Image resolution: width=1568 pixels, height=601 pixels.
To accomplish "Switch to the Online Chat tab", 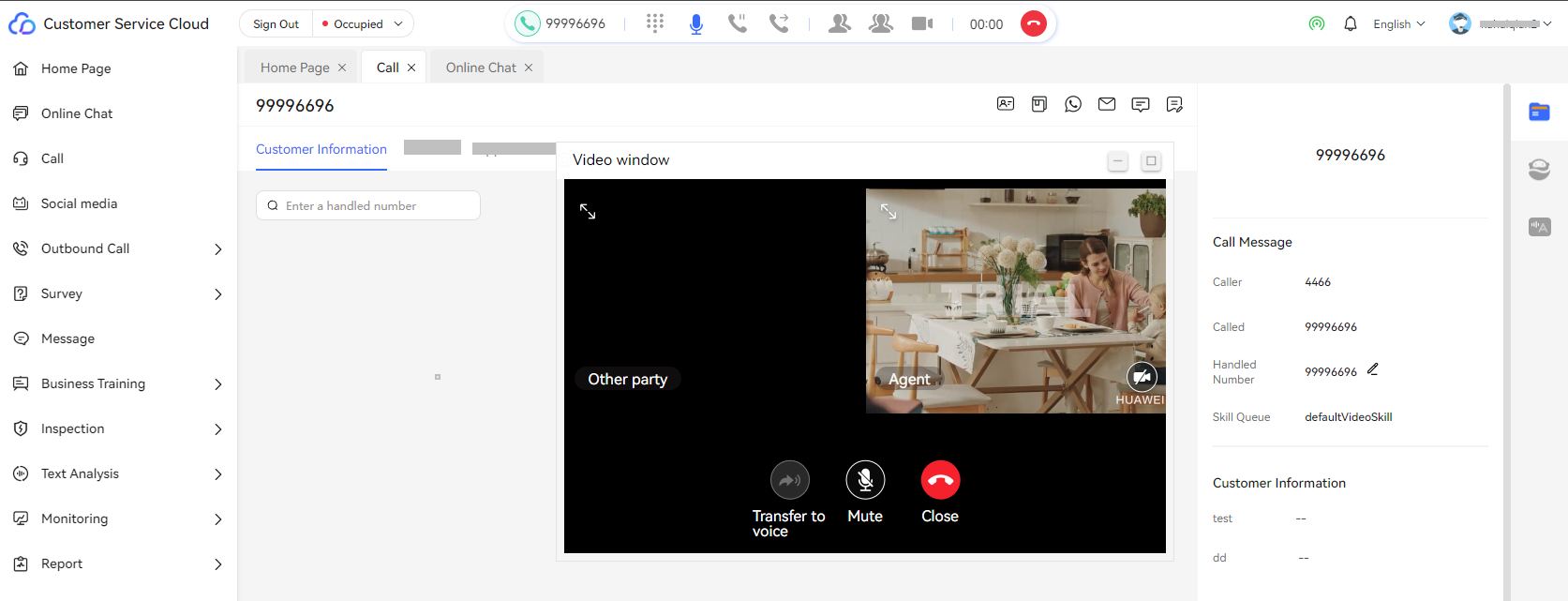I will point(481,68).
